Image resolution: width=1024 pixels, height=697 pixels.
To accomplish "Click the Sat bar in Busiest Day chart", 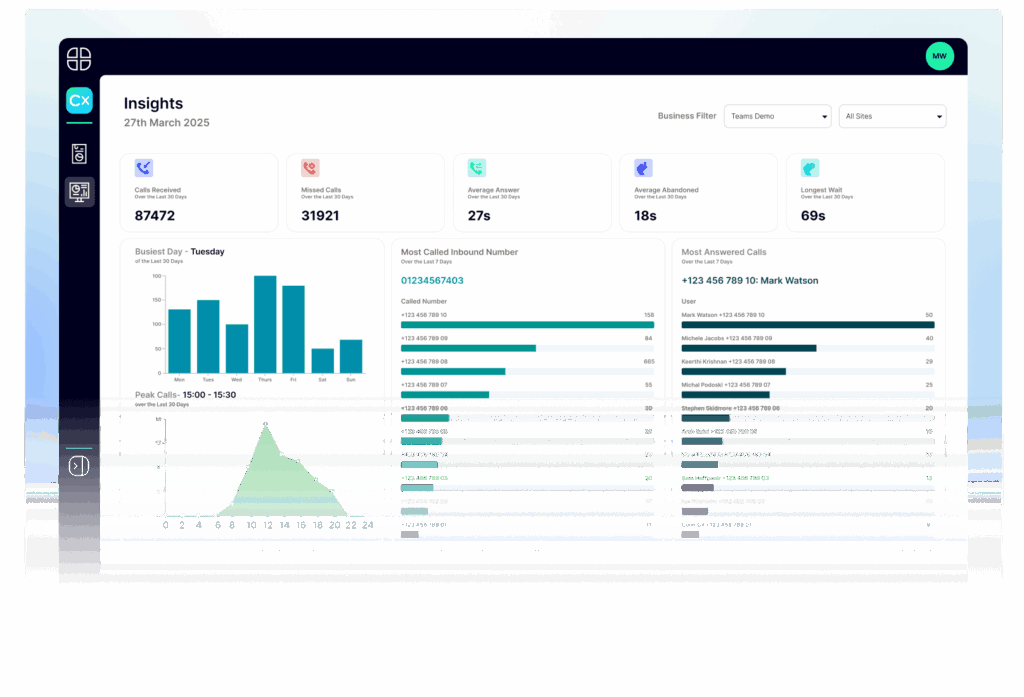I will pos(323,361).
